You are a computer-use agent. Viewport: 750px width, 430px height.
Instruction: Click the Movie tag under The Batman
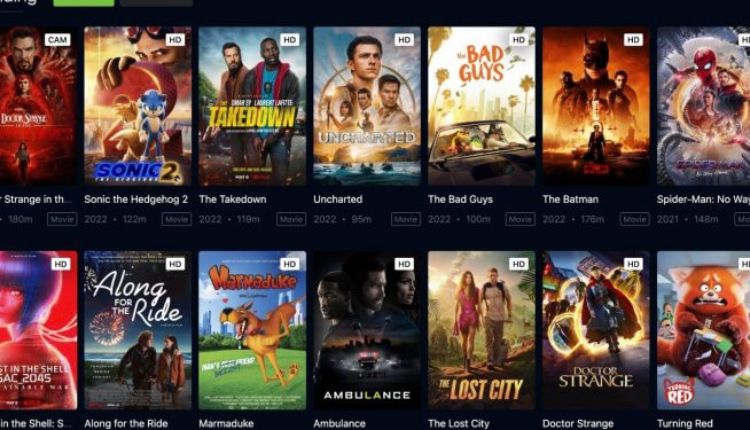pos(635,220)
